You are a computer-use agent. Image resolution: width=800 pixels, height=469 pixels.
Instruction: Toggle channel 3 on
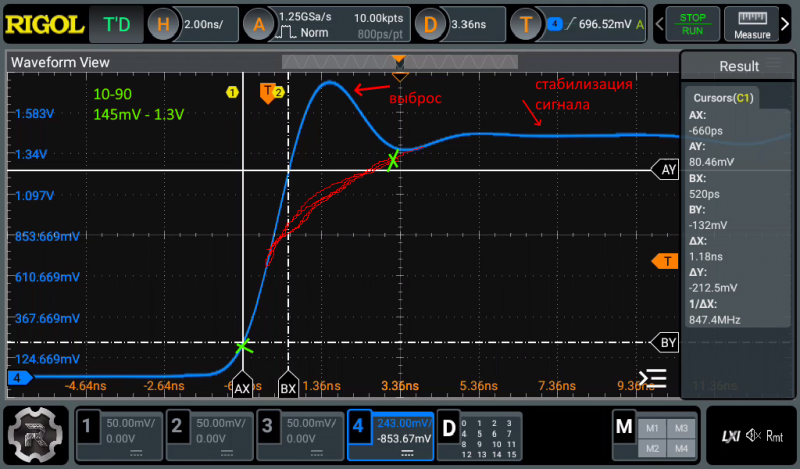tap(298, 436)
